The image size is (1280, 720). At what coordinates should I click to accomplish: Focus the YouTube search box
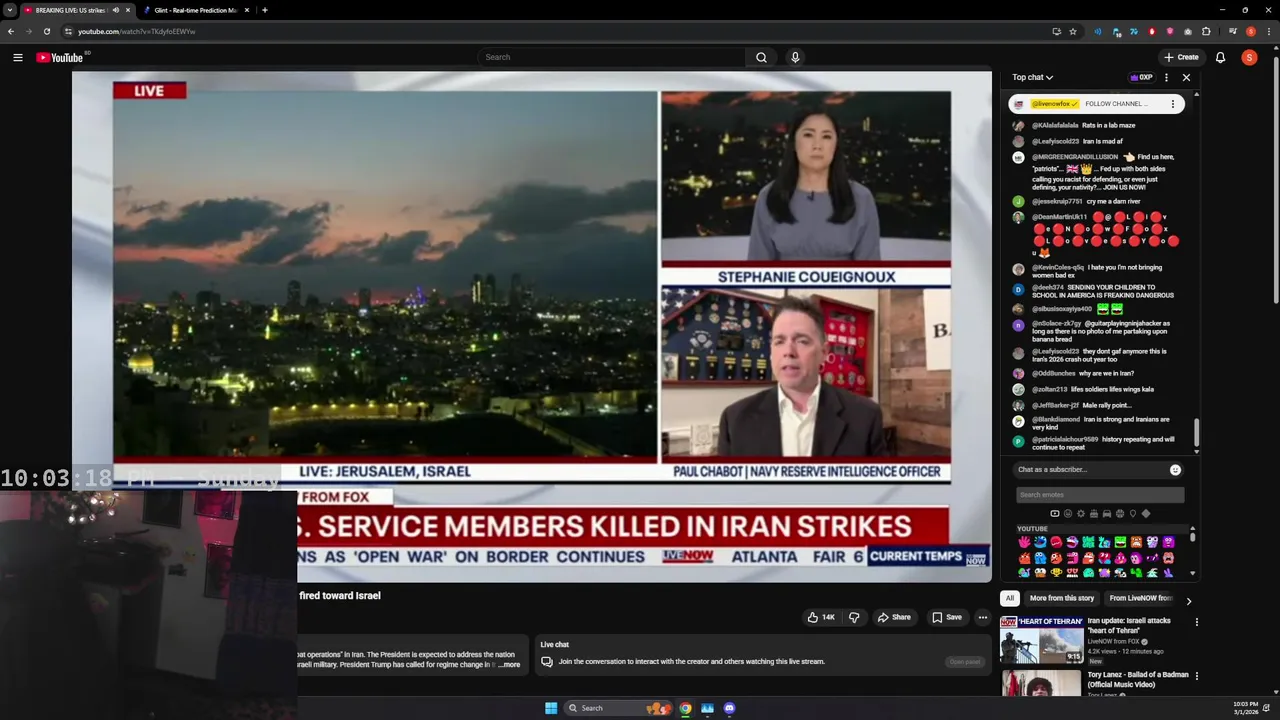(611, 57)
